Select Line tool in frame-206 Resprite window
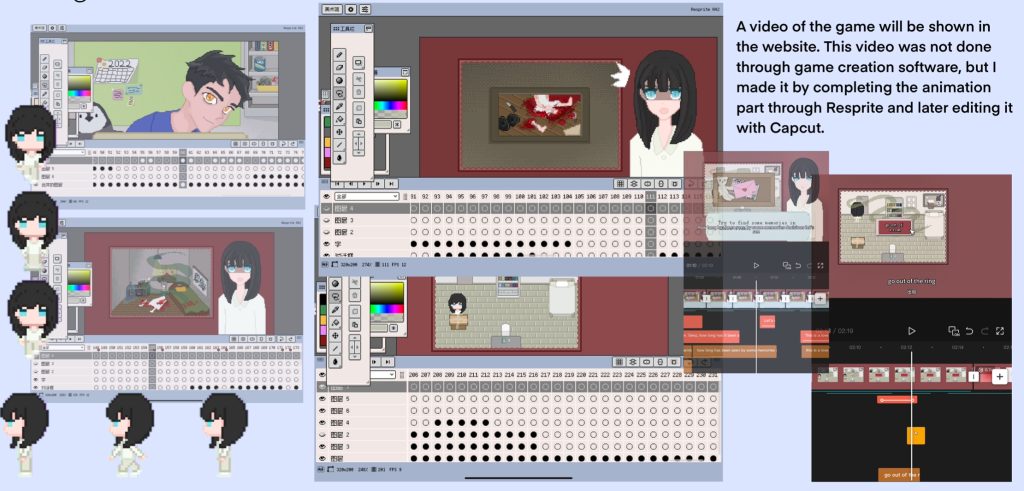Image resolution: width=1024 pixels, height=491 pixels. point(338,348)
